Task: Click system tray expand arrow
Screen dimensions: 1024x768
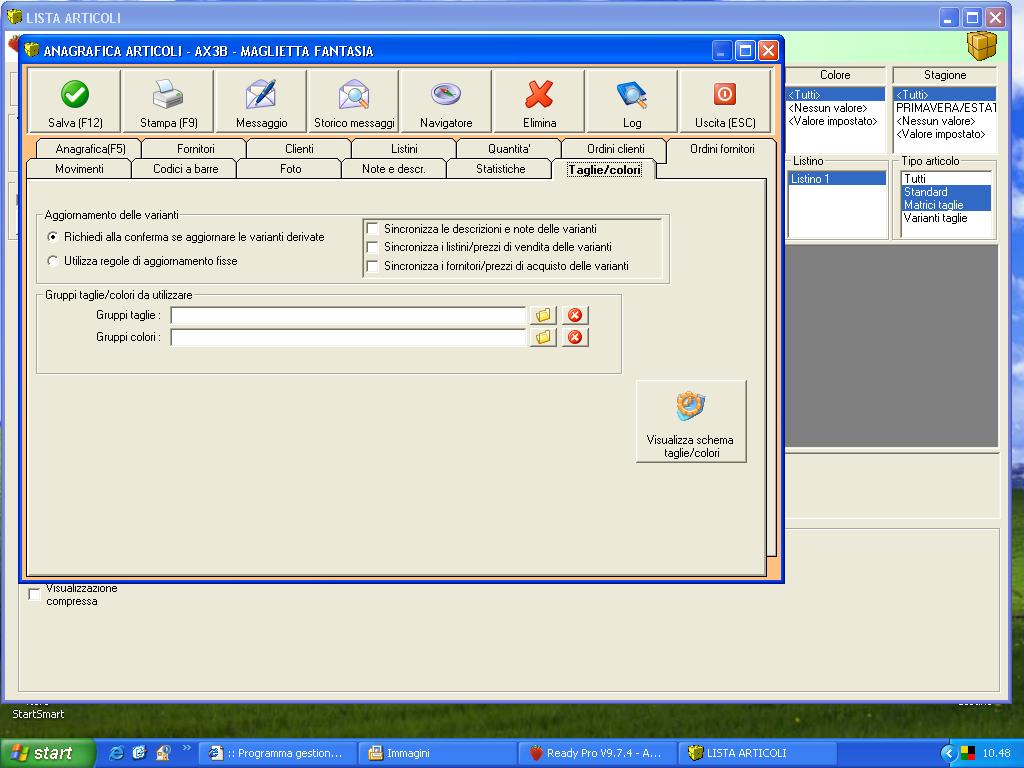Action: [x=948, y=753]
